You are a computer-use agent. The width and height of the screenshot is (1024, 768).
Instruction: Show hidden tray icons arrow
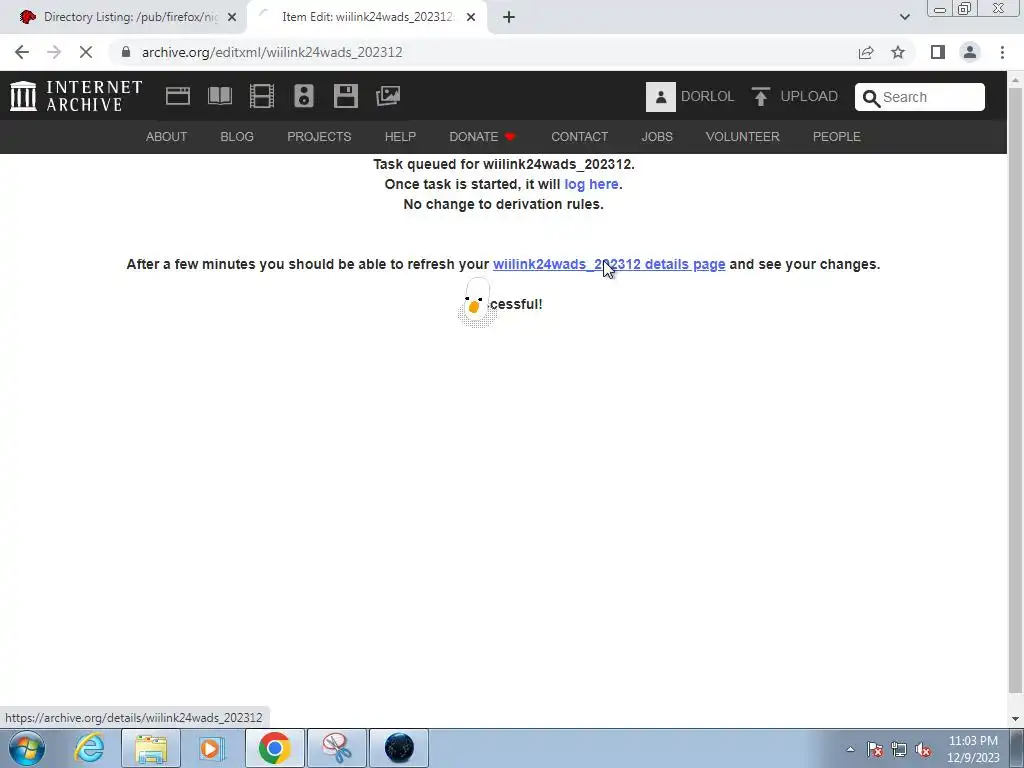pyautogui.click(x=850, y=750)
